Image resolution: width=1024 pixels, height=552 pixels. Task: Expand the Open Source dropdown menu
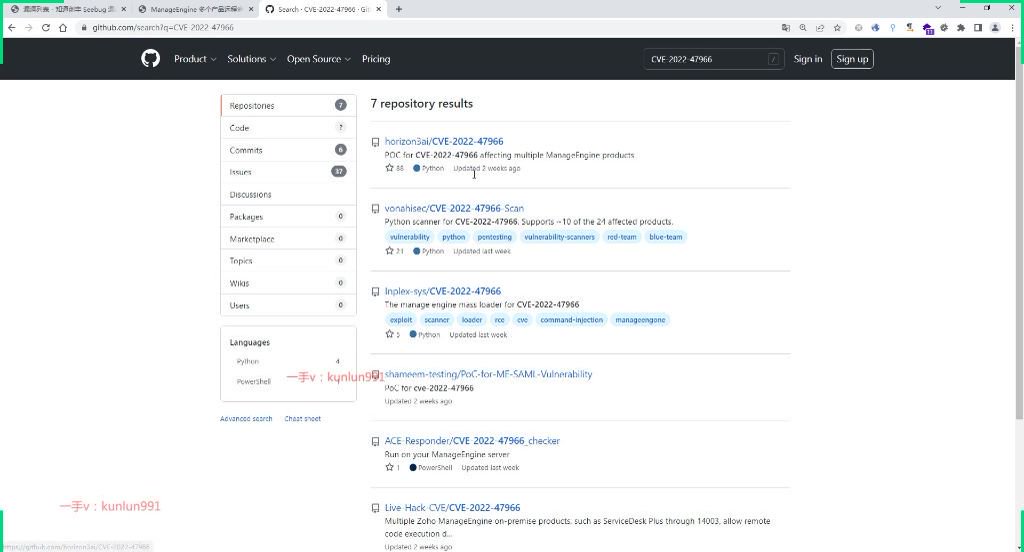319,59
